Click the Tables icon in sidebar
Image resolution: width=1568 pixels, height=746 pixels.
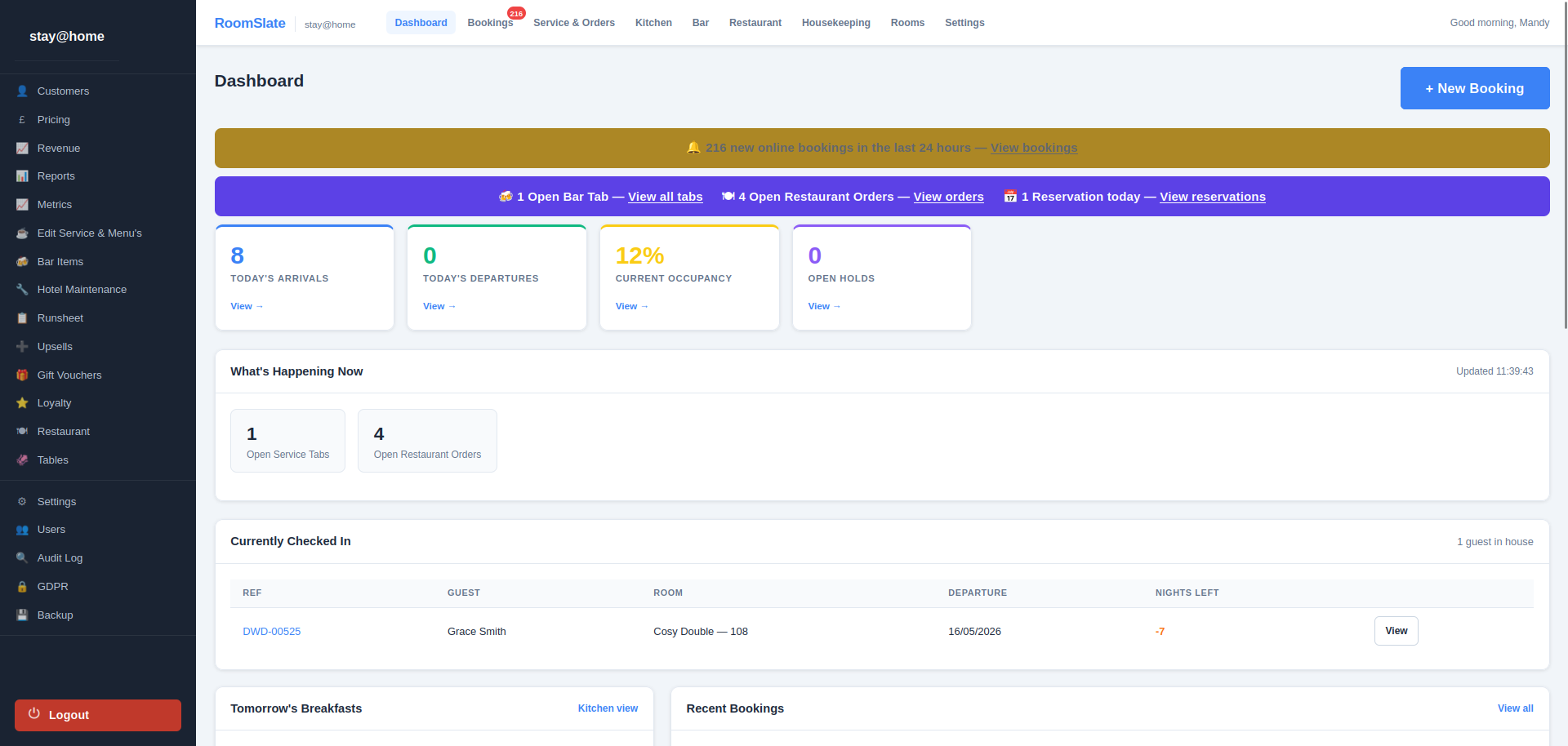pos(22,460)
